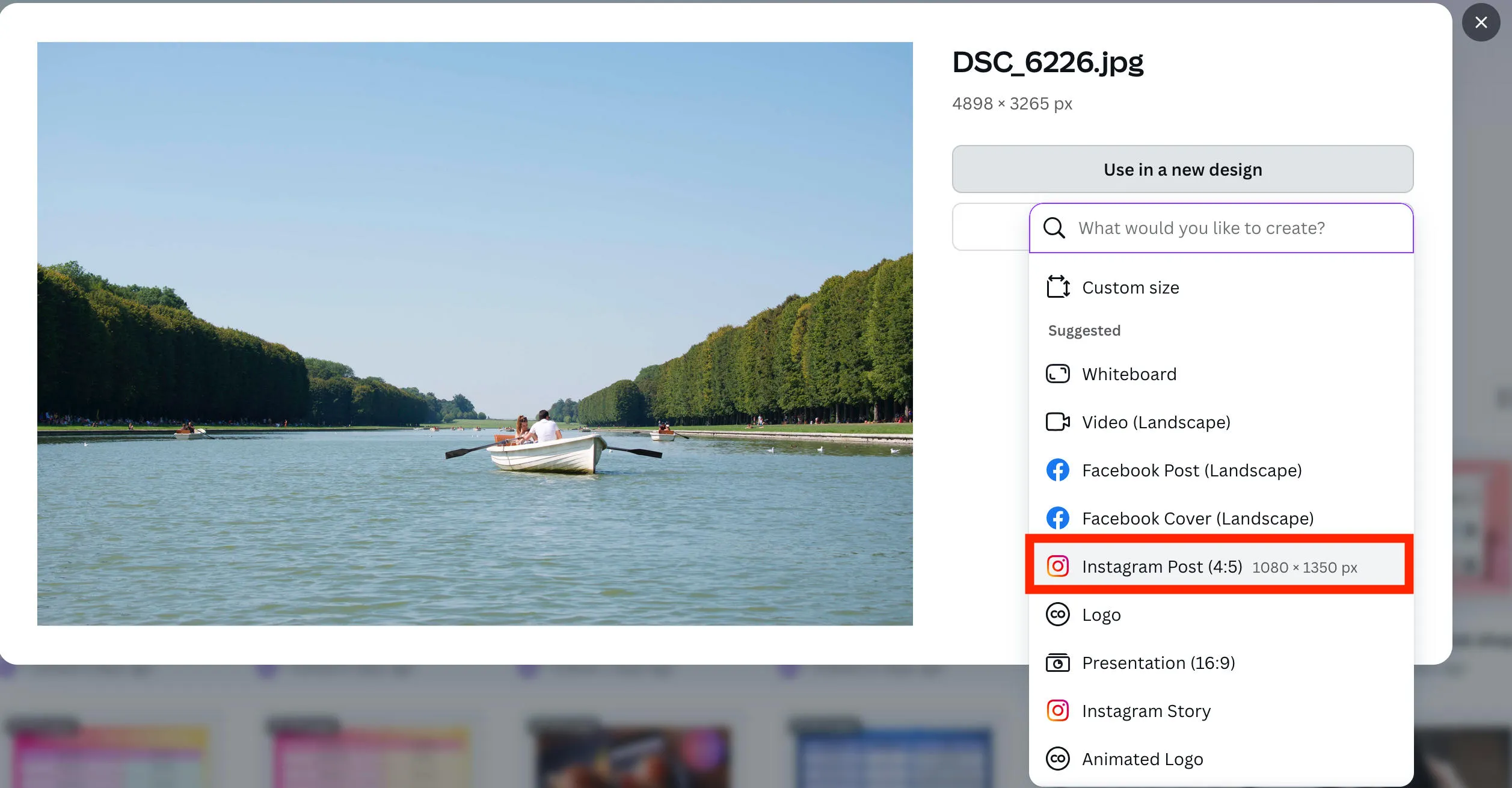Click the Instagram Post 4:5 icon
Image resolution: width=1512 pixels, height=788 pixels.
click(x=1058, y=566)
